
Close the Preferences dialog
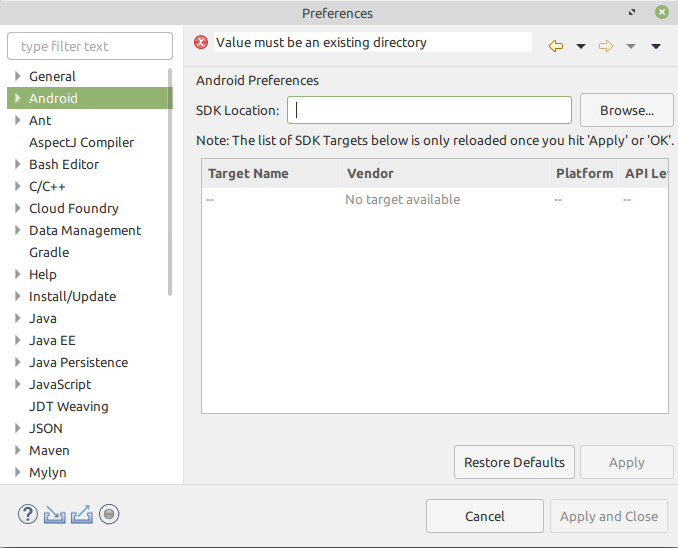[662, 12]
